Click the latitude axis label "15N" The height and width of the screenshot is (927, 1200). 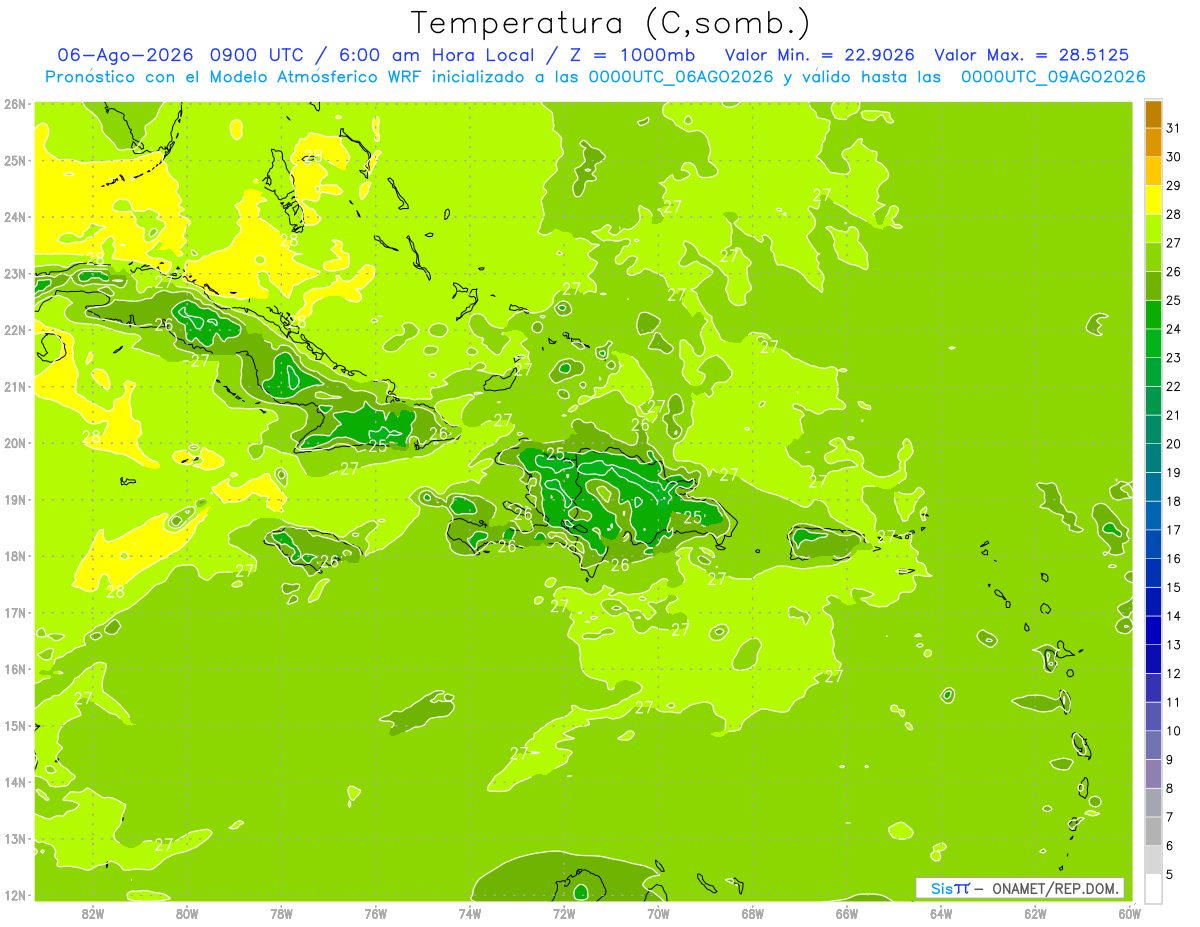[x=15, y=726]
